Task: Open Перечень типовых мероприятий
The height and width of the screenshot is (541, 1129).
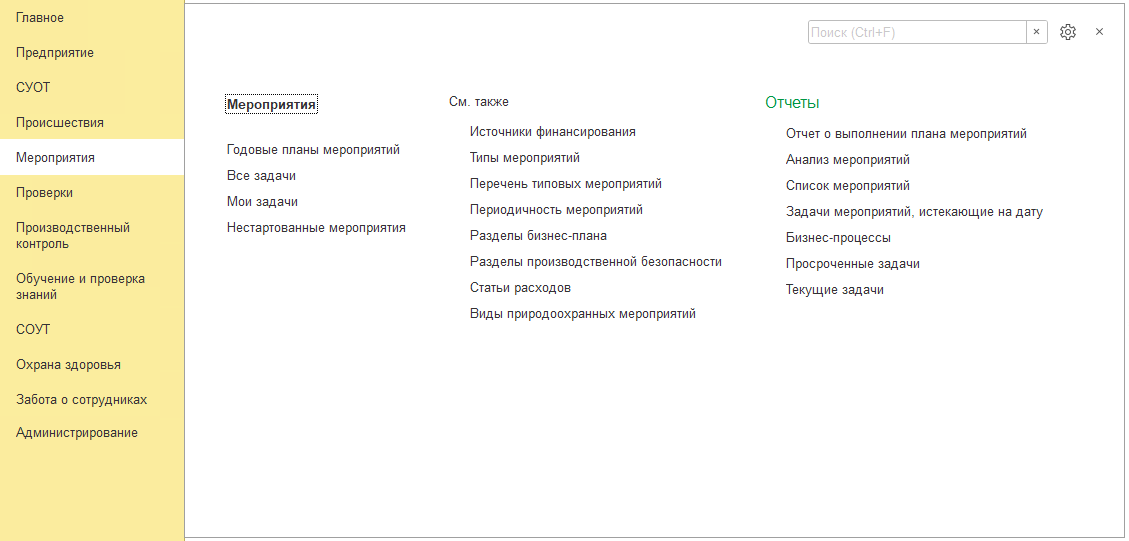Action: coord(565,184)
